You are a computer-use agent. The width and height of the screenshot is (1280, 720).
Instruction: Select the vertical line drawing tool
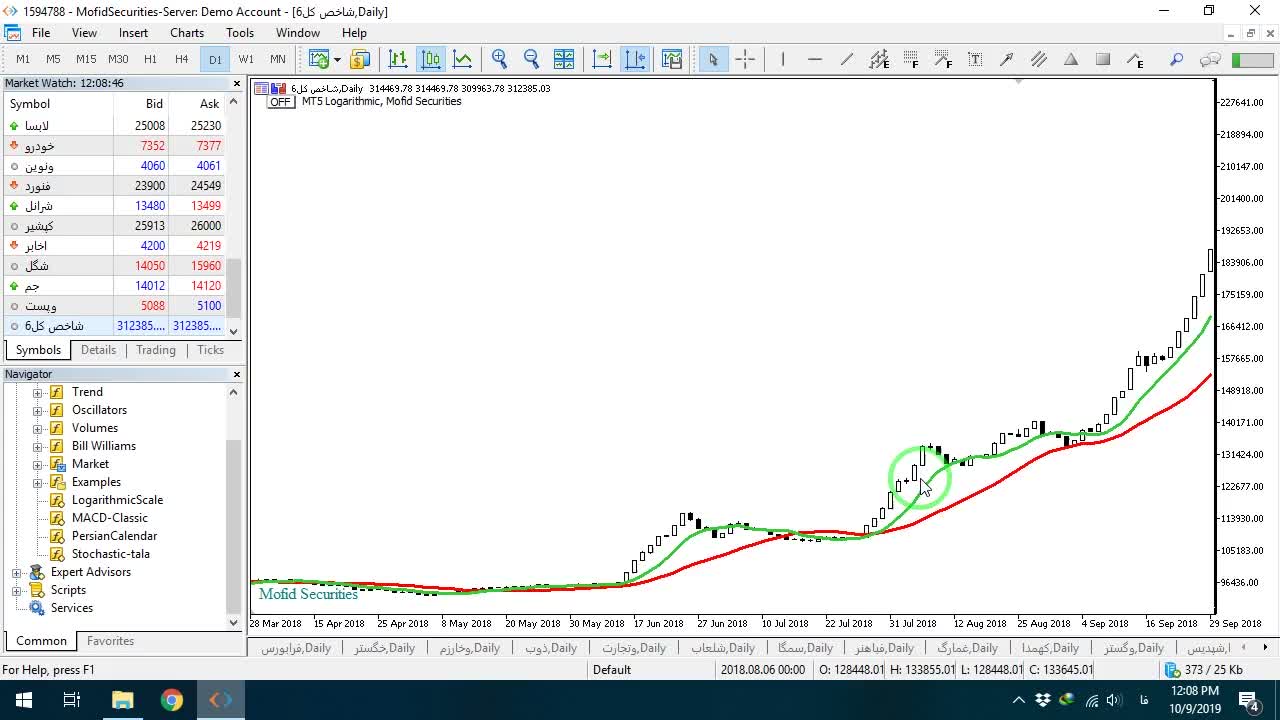pyautogui.click(x=782, y=59)
